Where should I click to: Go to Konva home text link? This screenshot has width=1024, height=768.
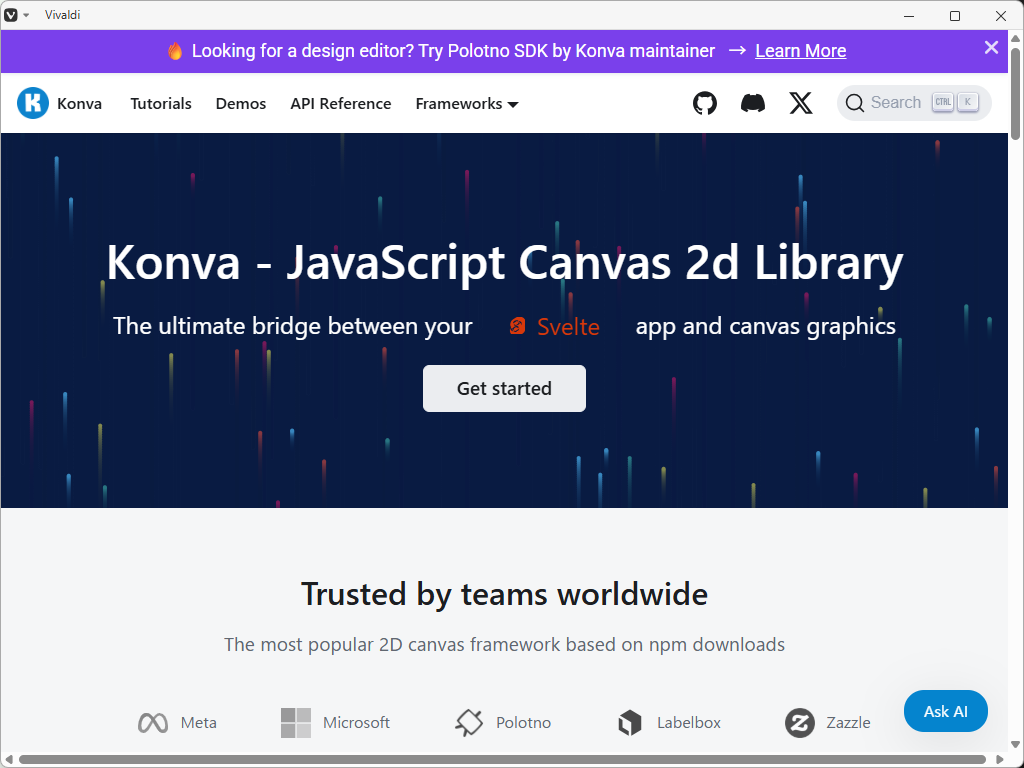point(80,104)
